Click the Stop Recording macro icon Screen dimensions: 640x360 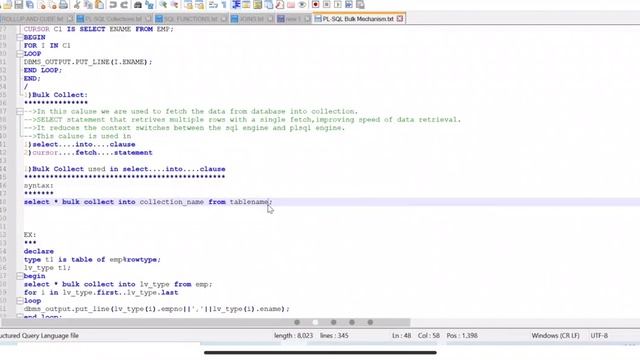327,5
